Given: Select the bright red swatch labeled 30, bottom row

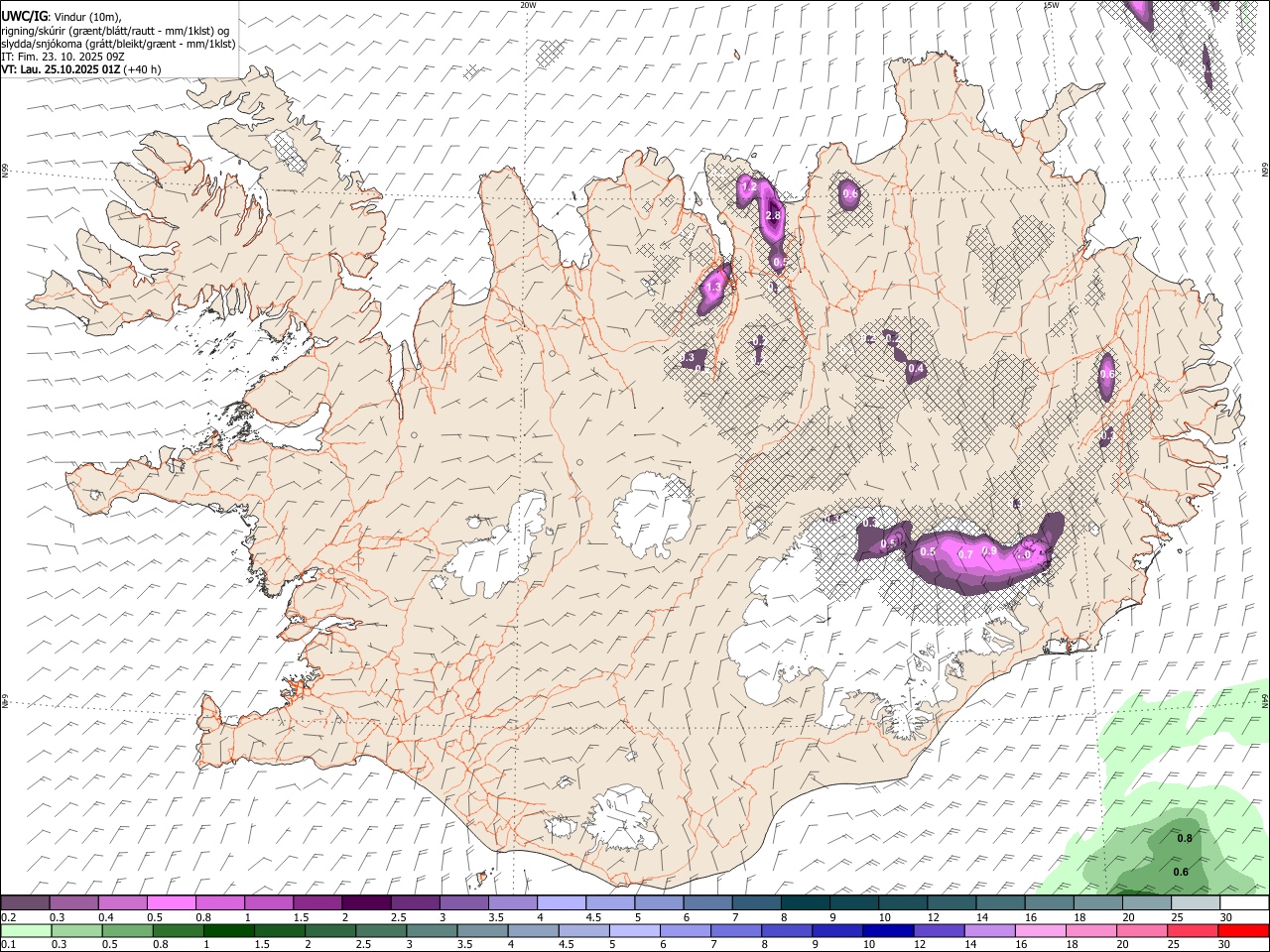Looking at the screenshot, I should pos(1243,931).
